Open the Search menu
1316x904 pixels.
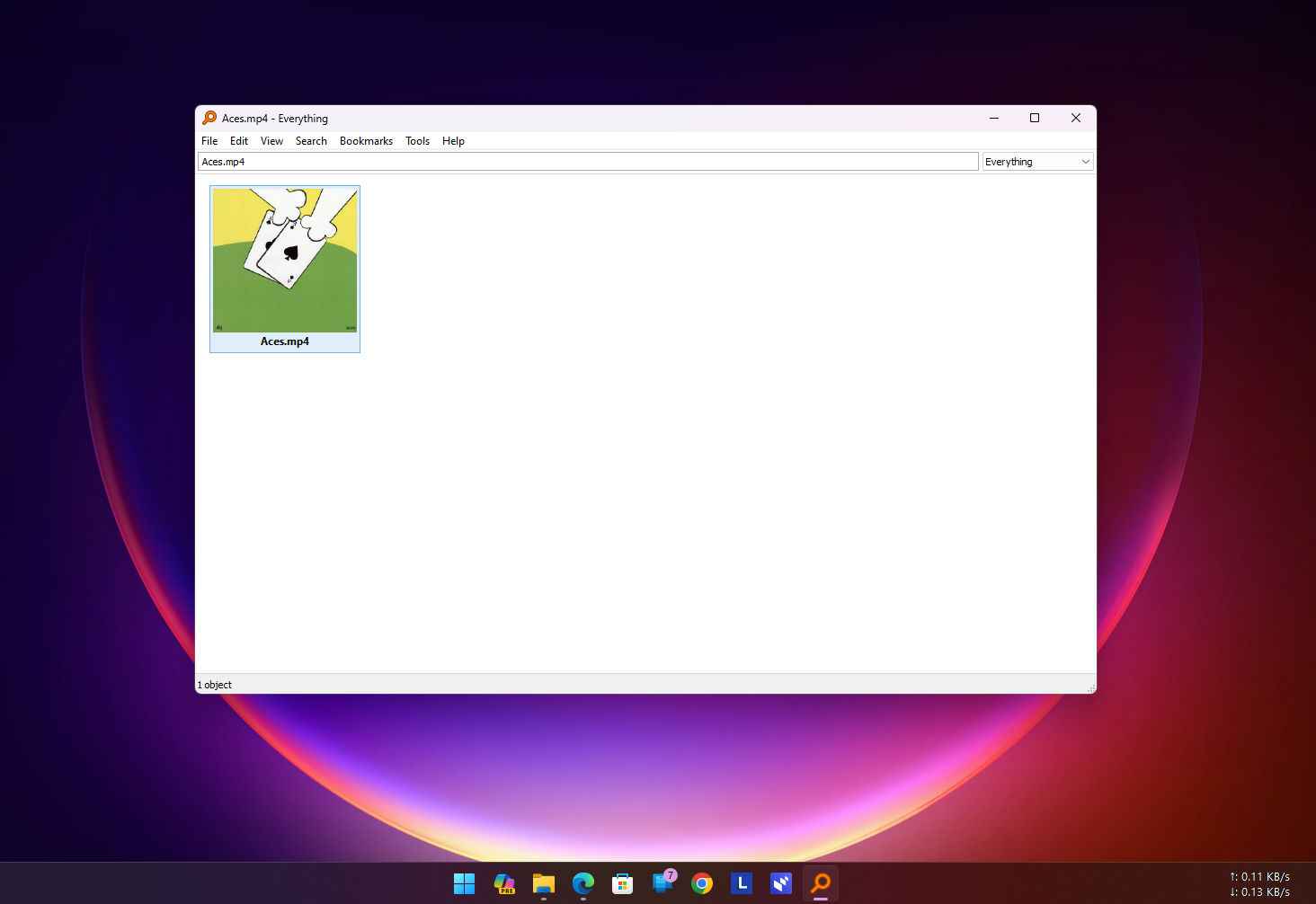(x=311, y=141)
